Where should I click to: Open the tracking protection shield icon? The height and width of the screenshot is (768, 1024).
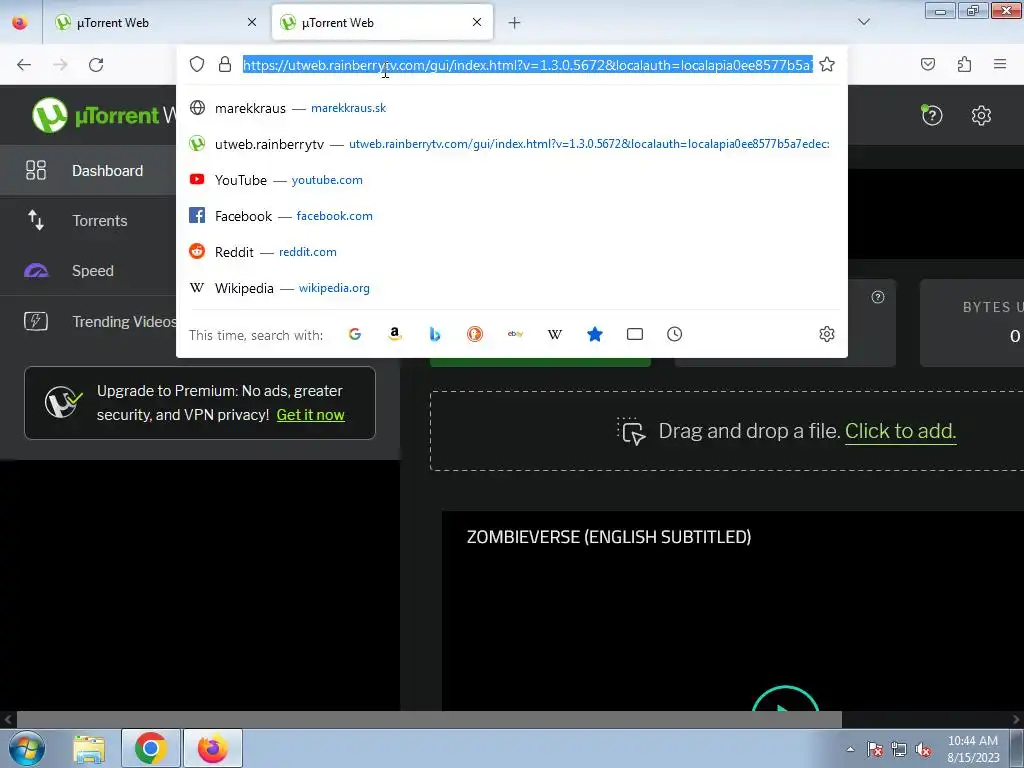[x=197, y=64]
